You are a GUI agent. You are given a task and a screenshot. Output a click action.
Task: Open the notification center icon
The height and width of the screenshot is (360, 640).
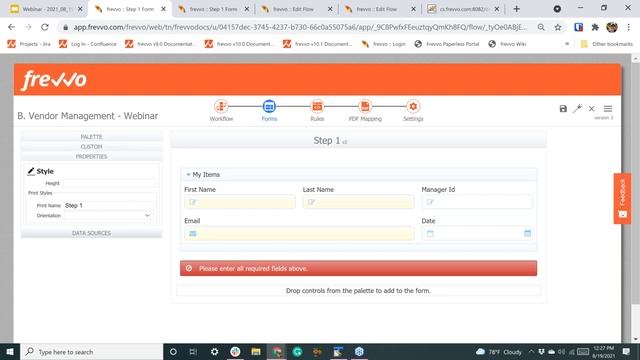(627, 351)
